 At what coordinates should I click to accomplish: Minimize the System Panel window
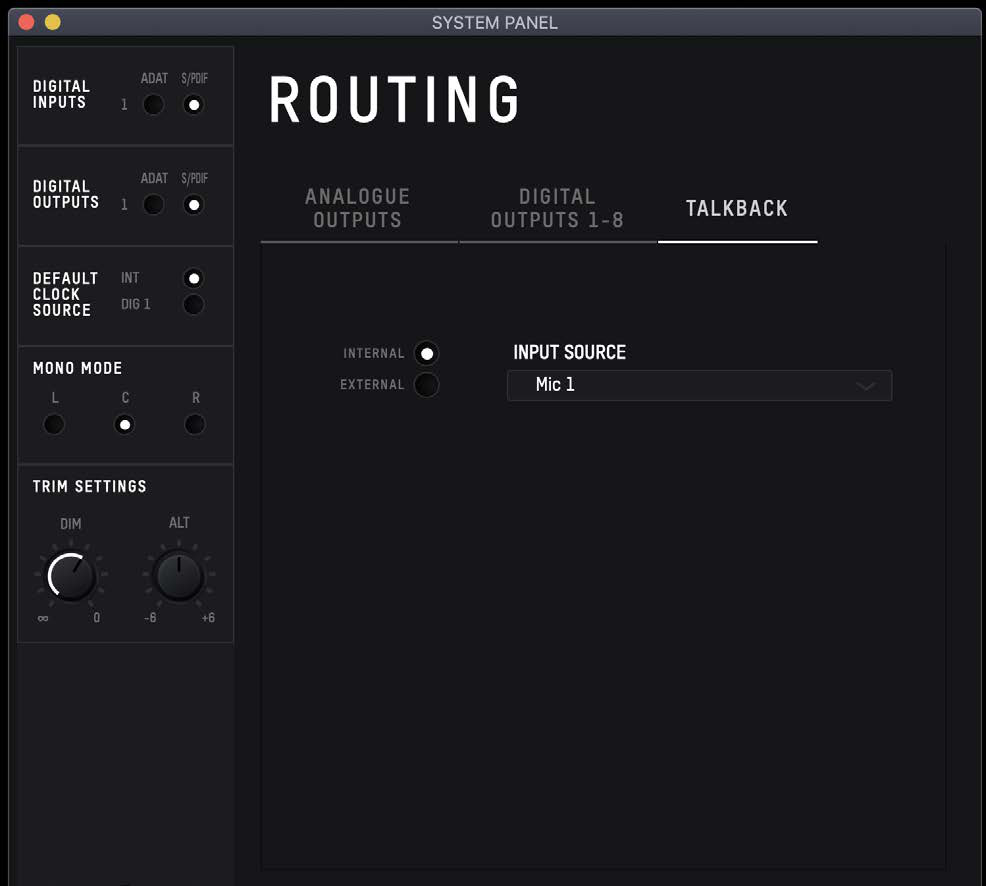tap(53, 23)
